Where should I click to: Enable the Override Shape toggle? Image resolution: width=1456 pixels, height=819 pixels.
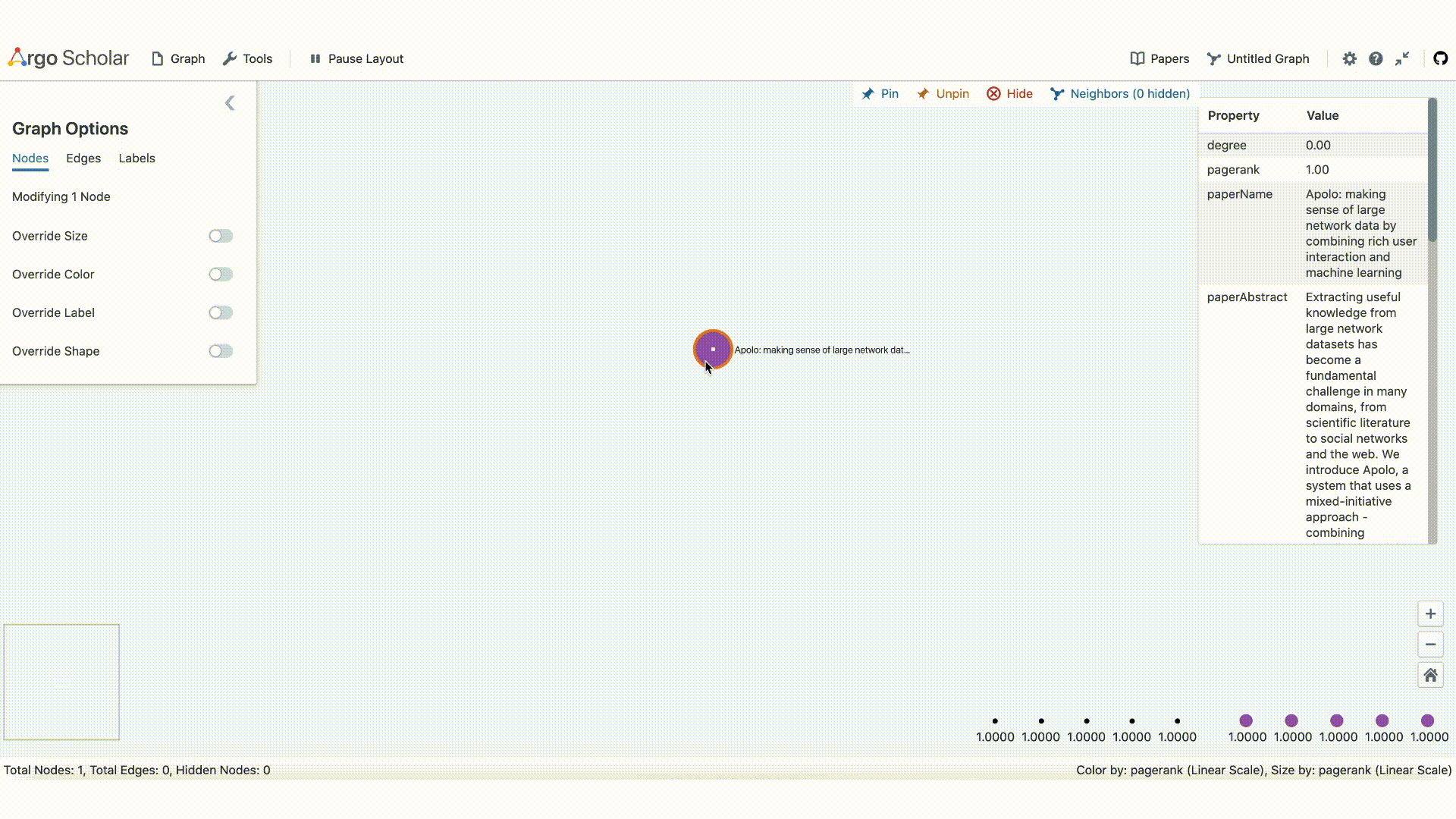(x=221, y=351)
